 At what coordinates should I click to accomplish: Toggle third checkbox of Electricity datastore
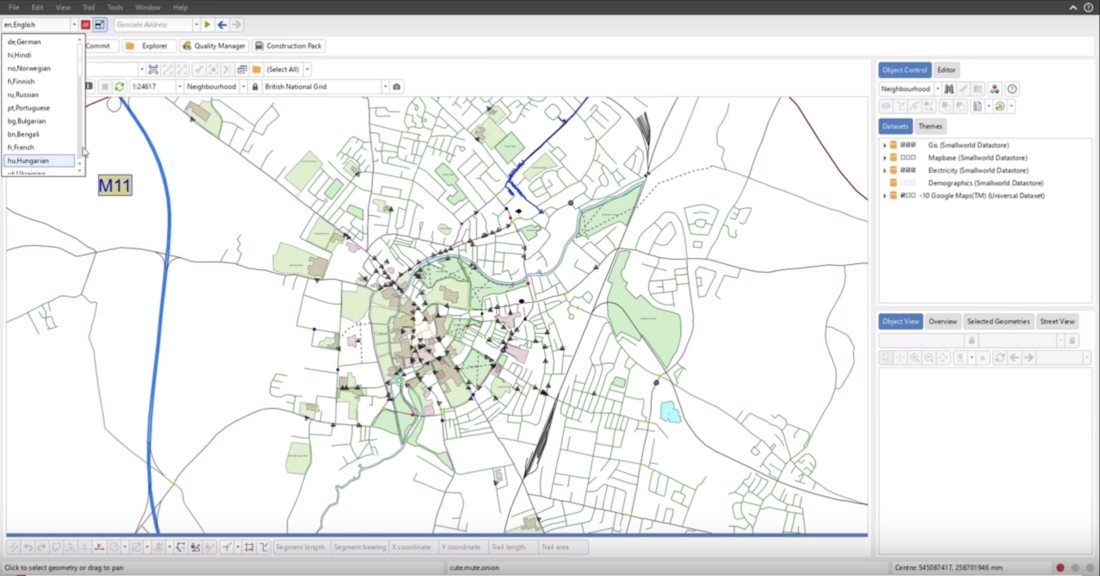[913, 170]
